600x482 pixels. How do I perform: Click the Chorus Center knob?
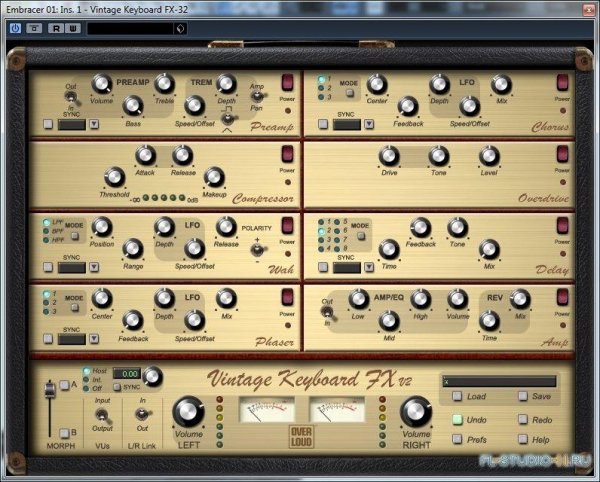pos(377,84)
